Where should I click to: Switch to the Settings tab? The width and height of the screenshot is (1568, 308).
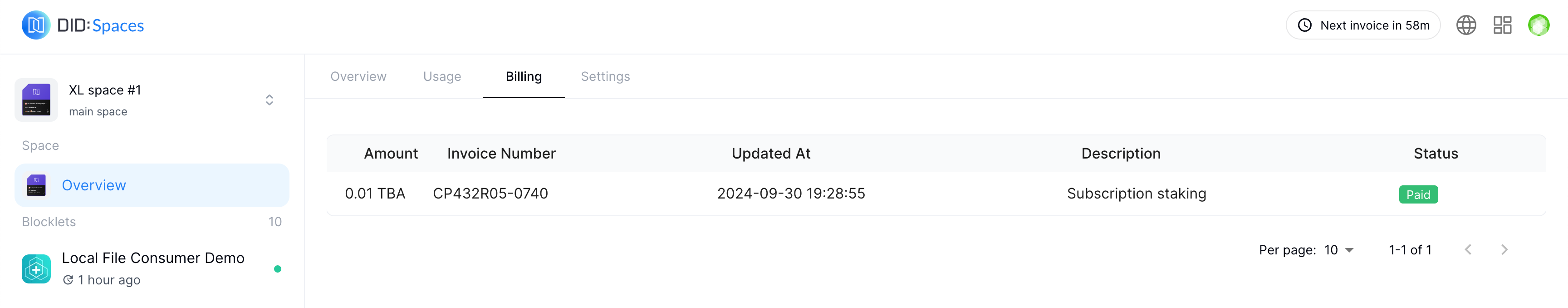pos(605,76)
